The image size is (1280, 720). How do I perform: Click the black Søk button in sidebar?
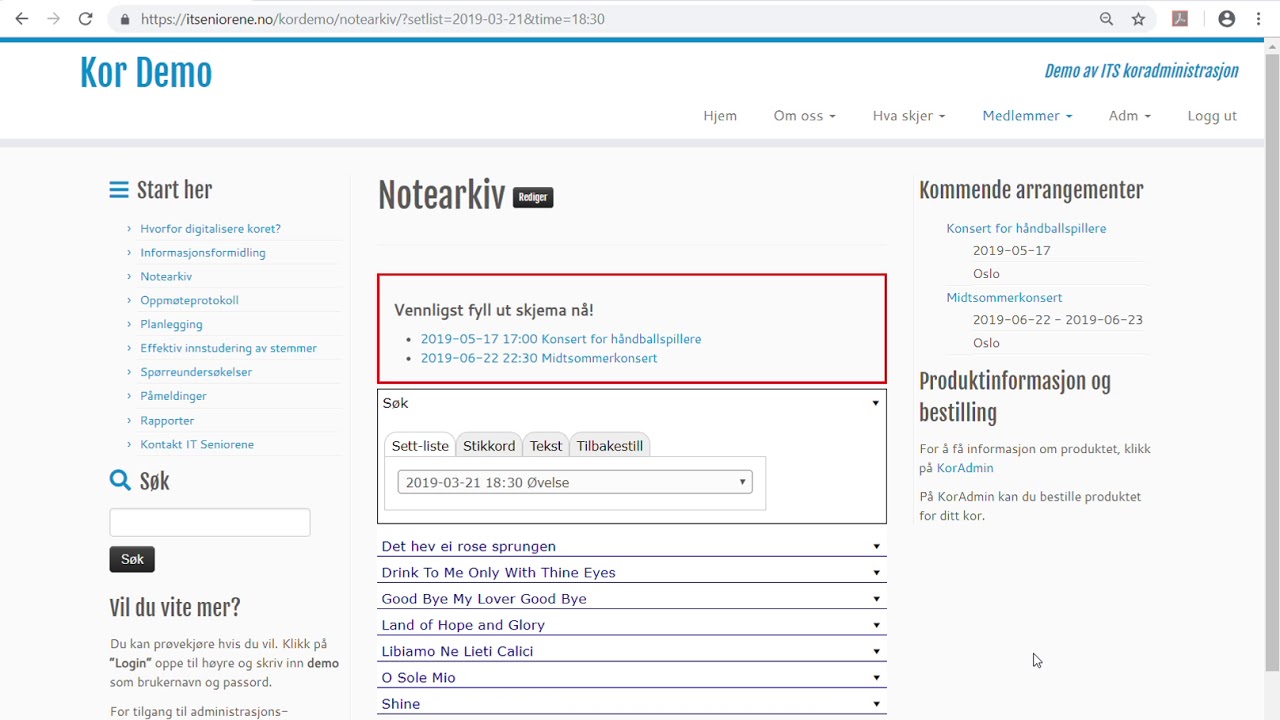[132, 560]
